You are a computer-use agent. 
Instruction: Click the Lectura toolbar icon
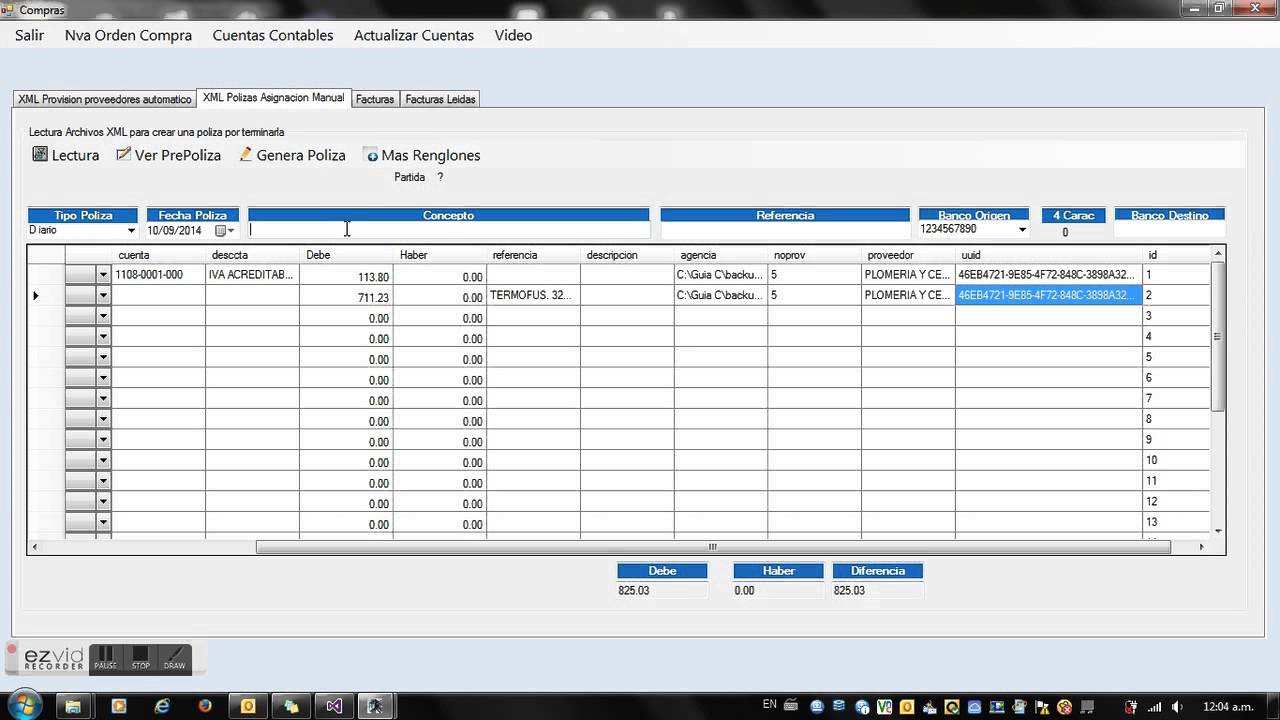[x=40, y=155]
